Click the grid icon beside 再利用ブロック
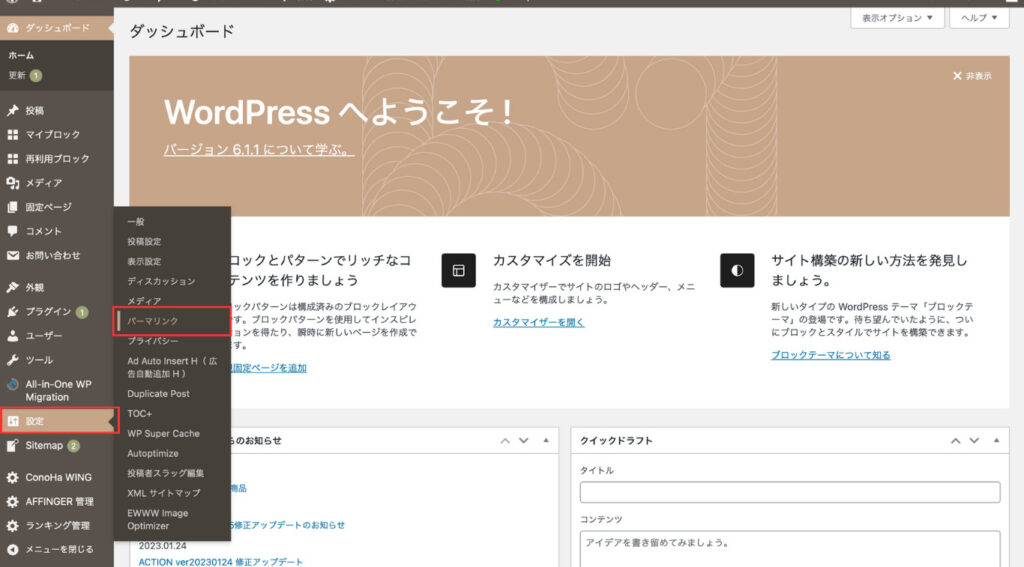 12,159
